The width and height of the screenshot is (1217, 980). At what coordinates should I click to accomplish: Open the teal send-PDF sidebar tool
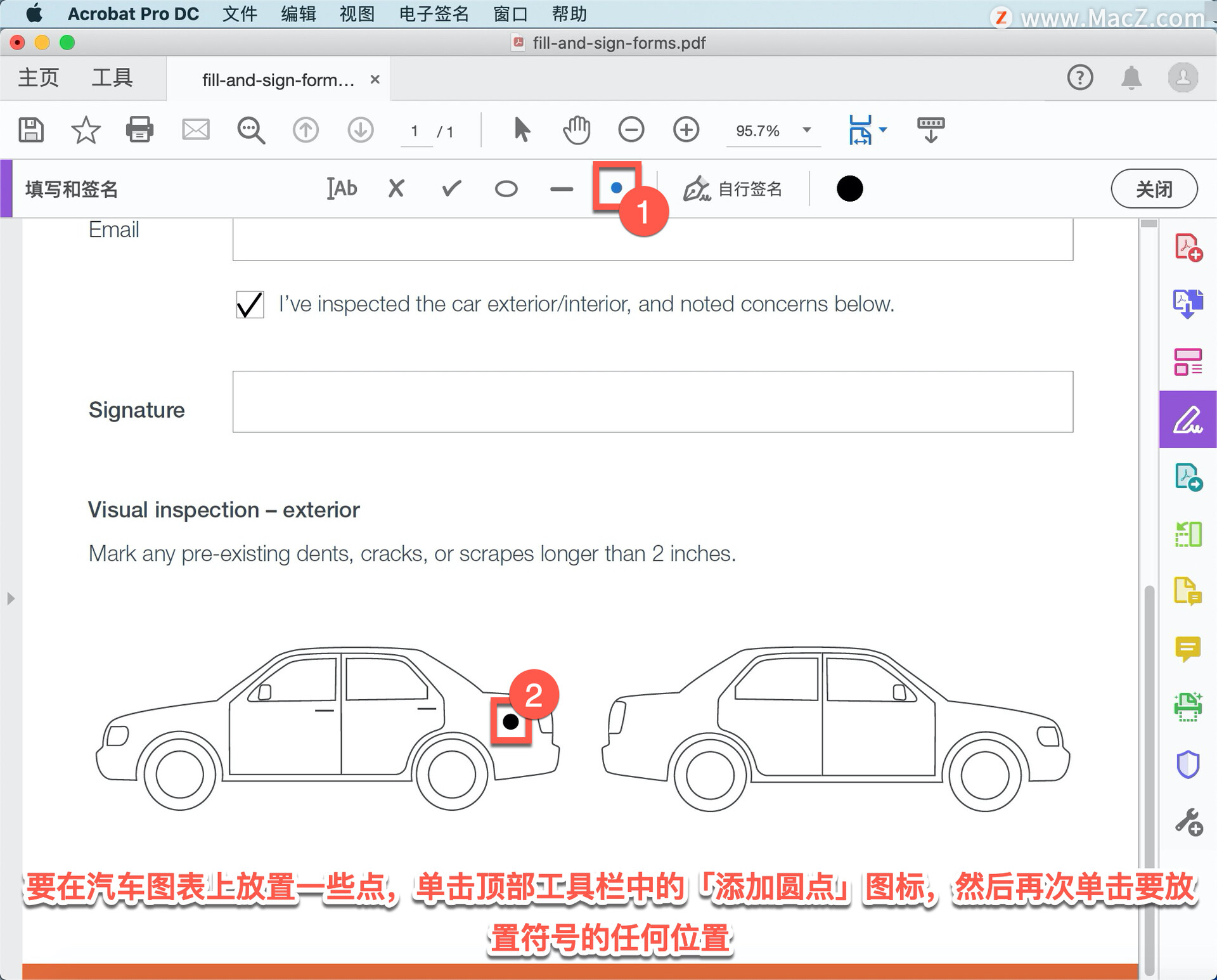point(1188,477)
